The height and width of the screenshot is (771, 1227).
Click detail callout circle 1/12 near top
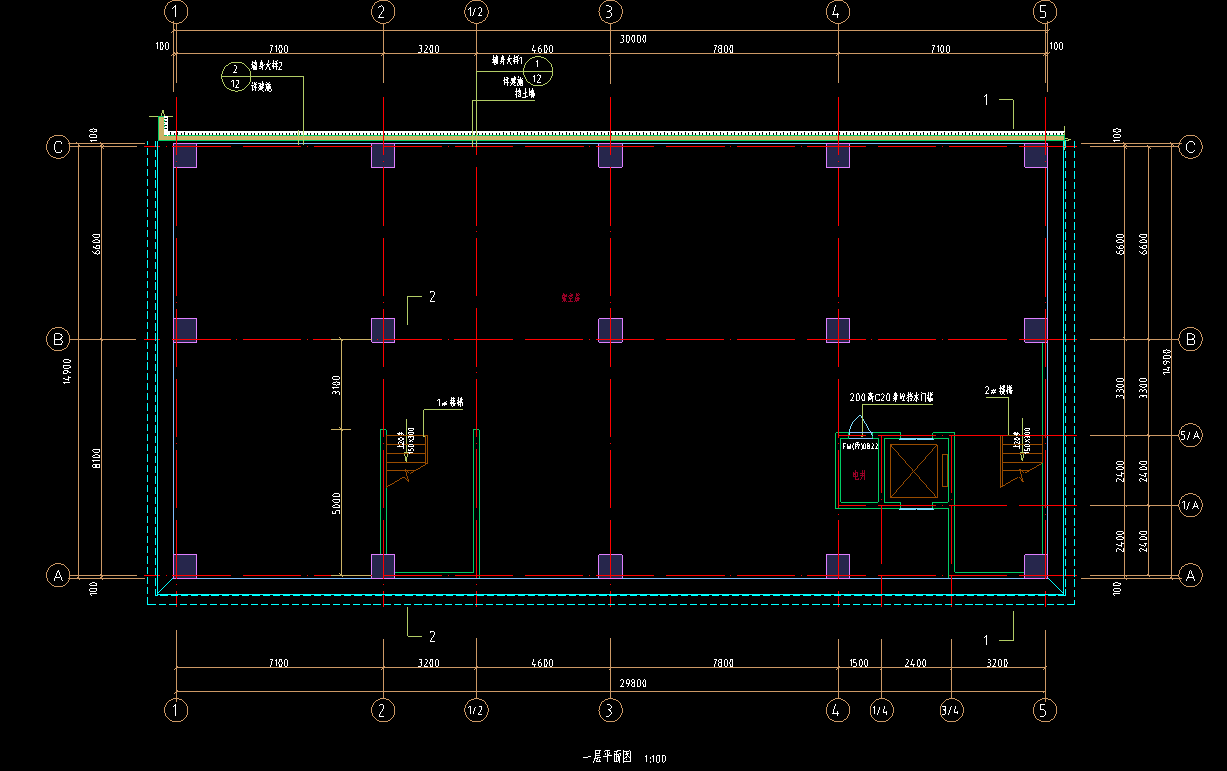click(537, 71)
